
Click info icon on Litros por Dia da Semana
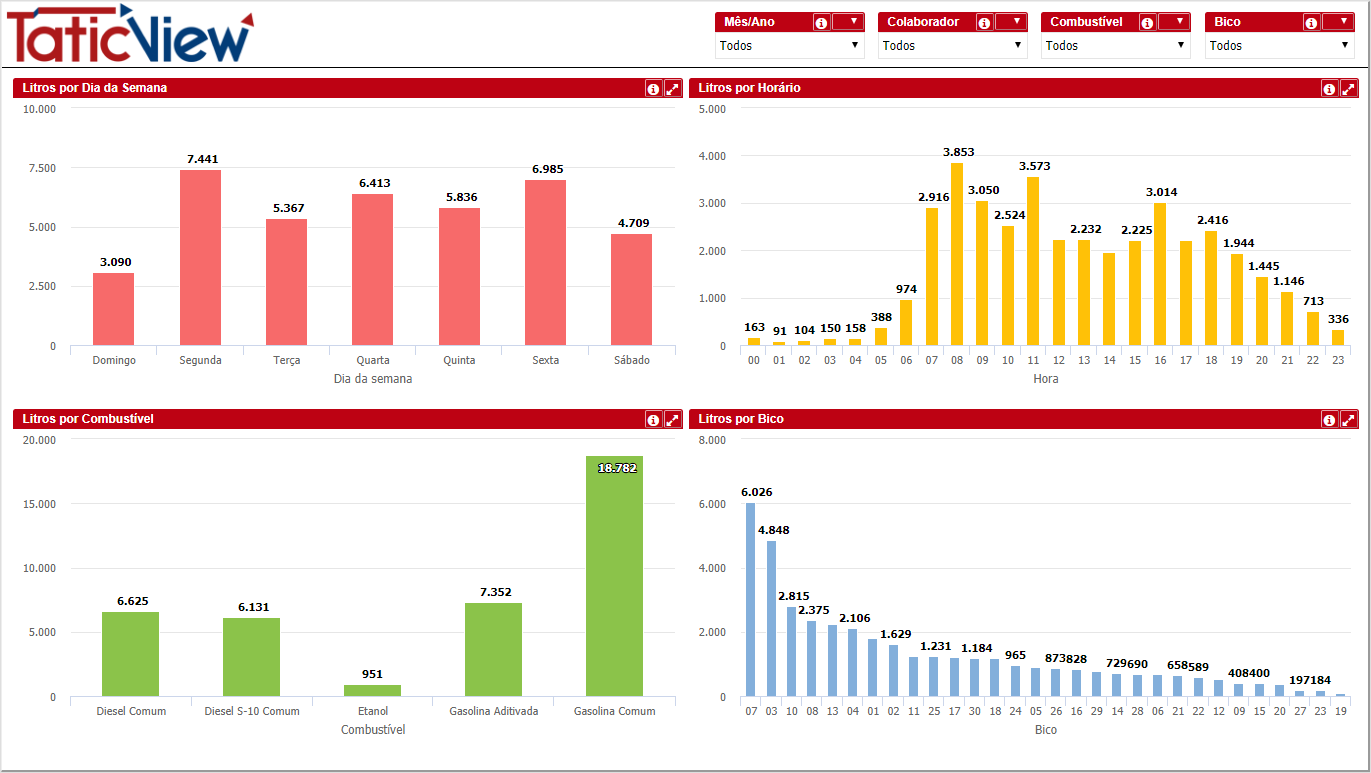[653, 89]
